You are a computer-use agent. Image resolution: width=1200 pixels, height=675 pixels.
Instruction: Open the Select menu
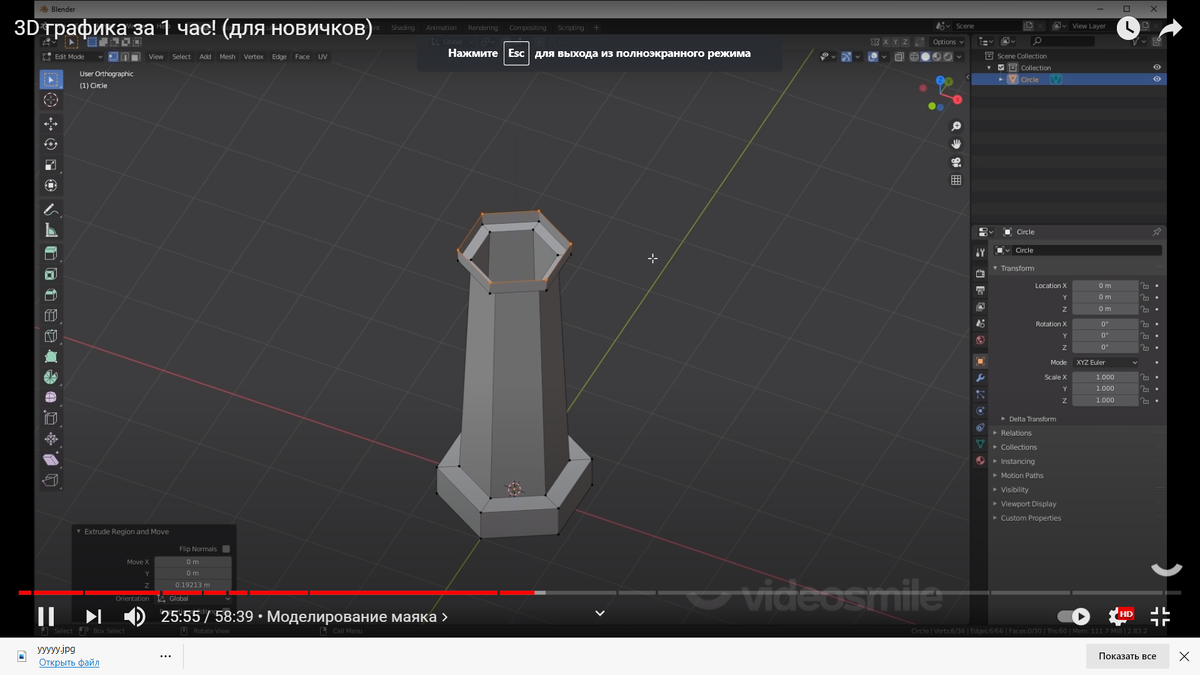pos(181,57)
